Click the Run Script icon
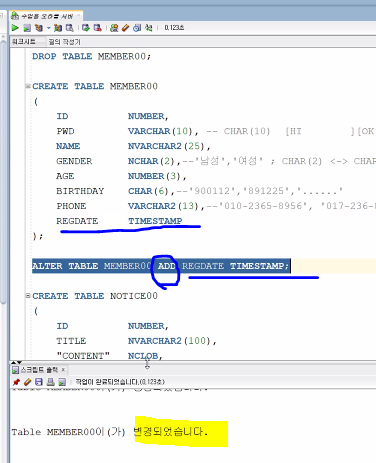The width and height of the screenshot is (376, 463). point(27,28)
